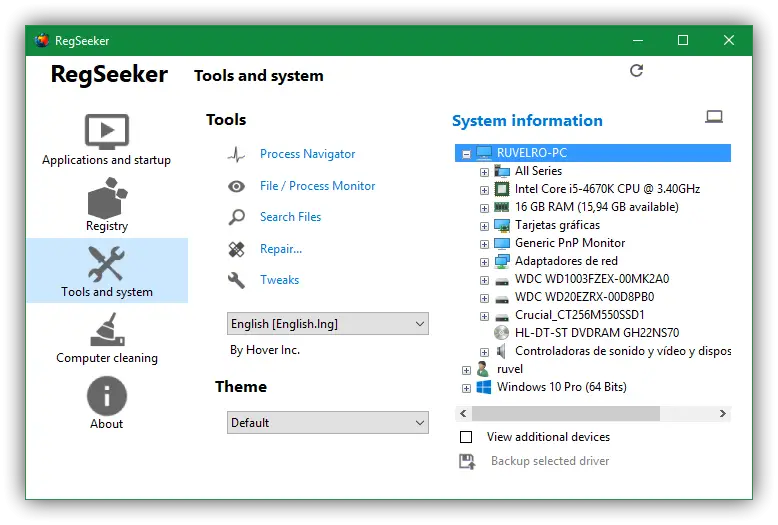This screenshot has width=778, height=525.
Task: Expand the Intel Core i5-4670K node
Action: [x=484, y=190]
